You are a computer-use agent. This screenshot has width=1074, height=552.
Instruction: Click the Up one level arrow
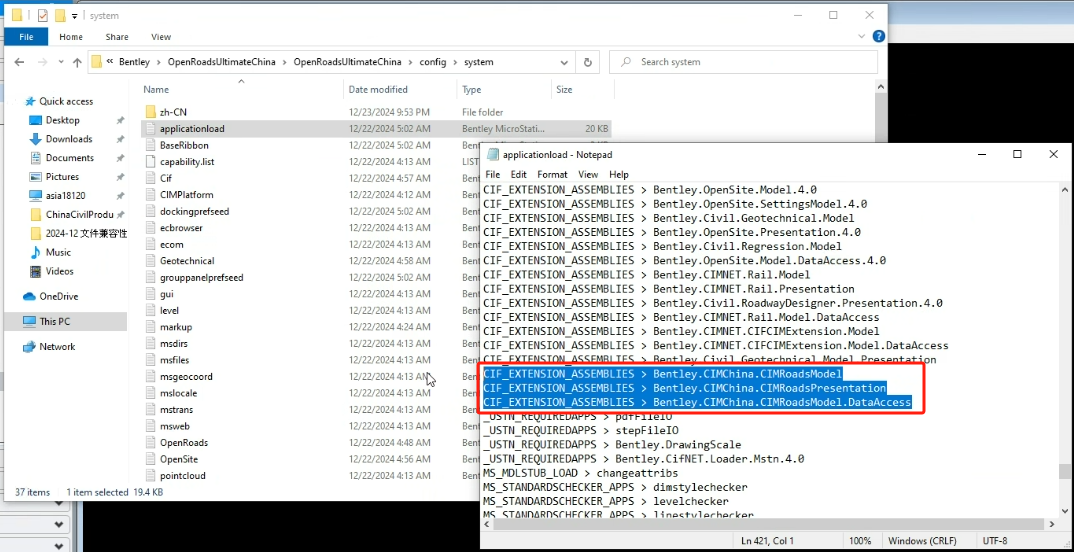point(77,62)
